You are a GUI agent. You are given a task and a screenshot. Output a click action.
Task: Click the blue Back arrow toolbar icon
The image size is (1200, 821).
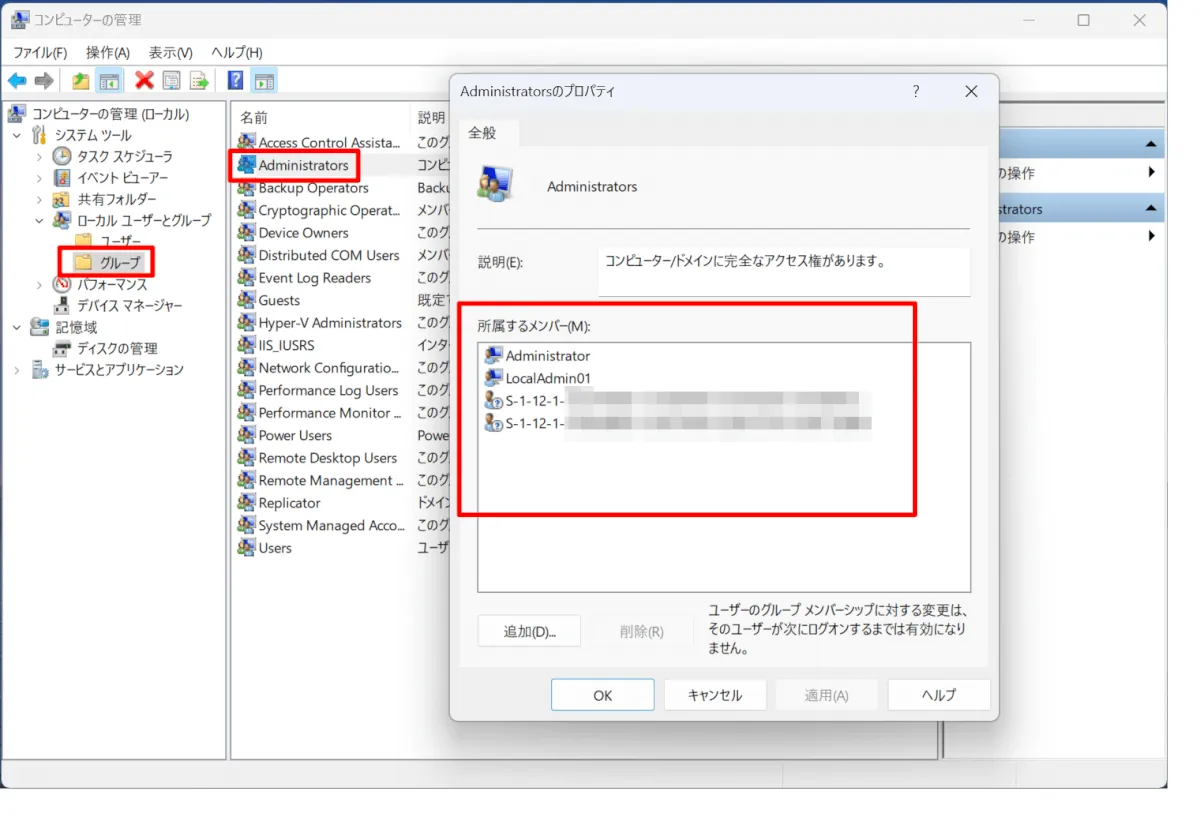coord(17,81)
